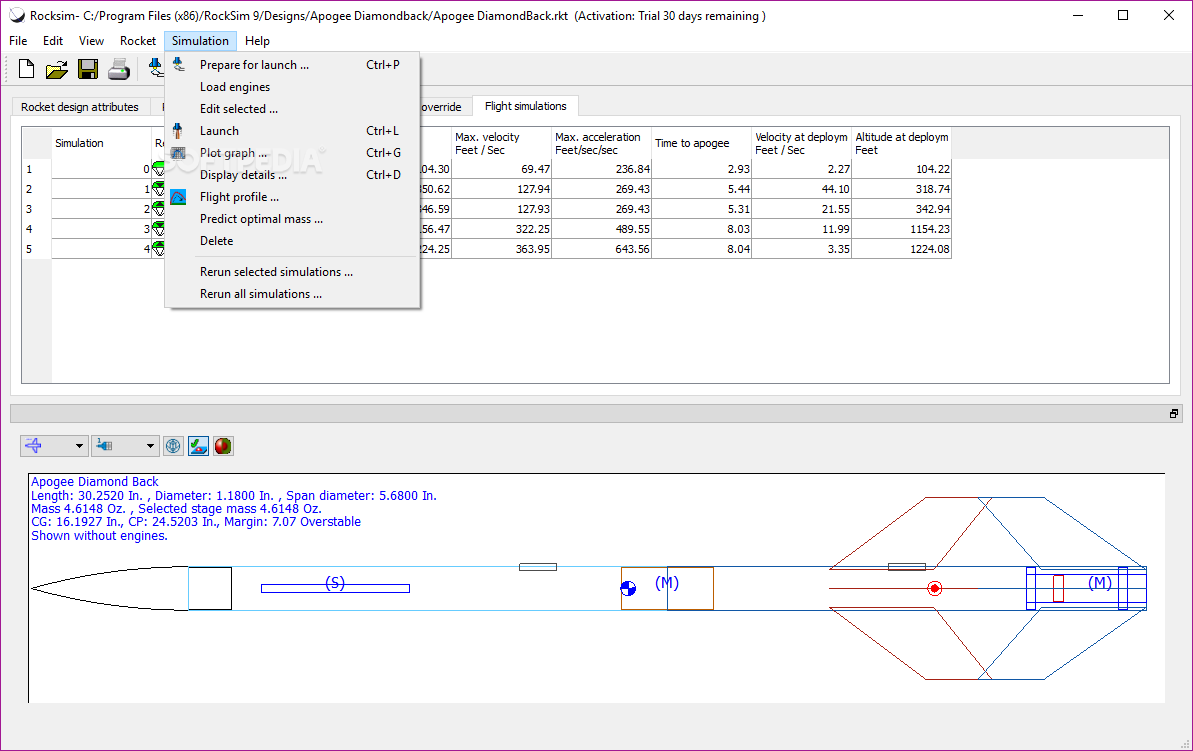This screenshot has width=1193, height=751.
Task: Click deployment altitude cell 342.94
Action: tap(902, 208)
